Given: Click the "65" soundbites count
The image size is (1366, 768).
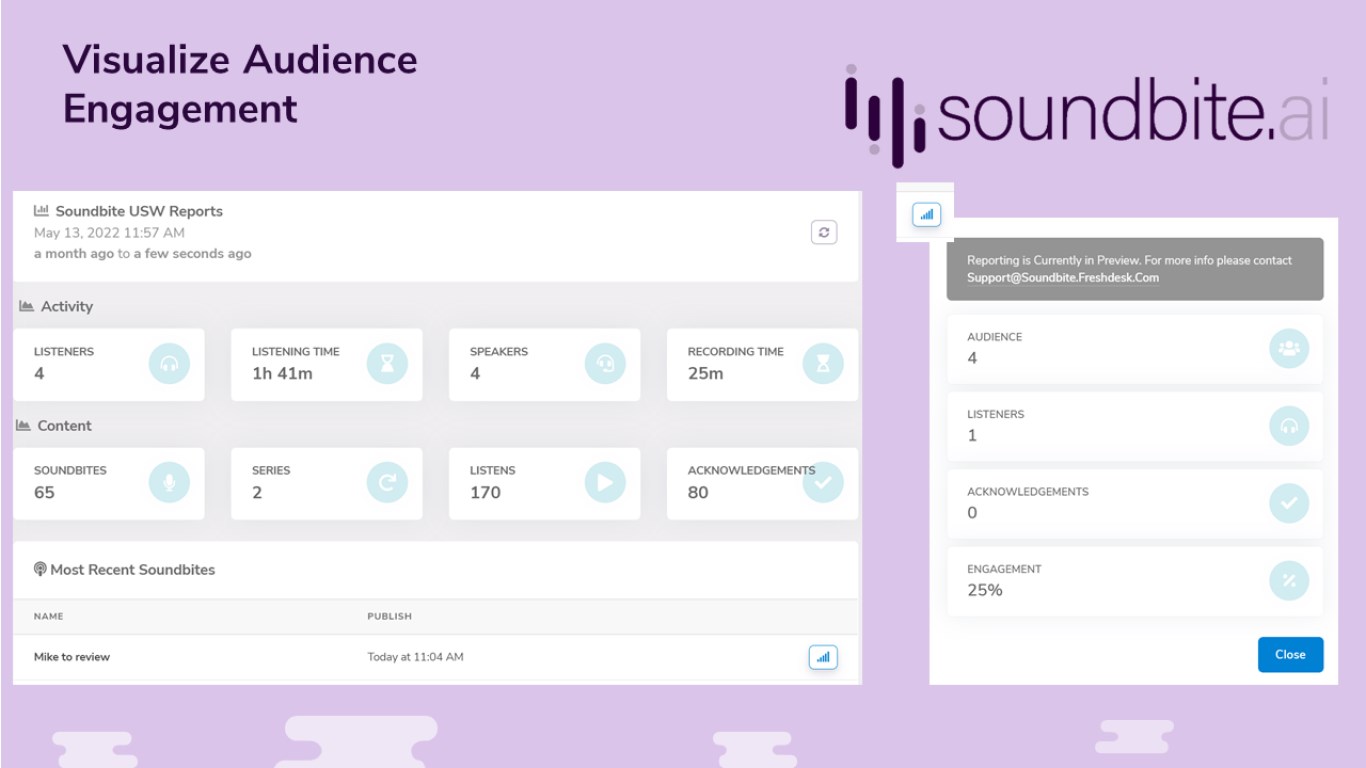Looking at the screenshot, I should (x=44, y=493).
